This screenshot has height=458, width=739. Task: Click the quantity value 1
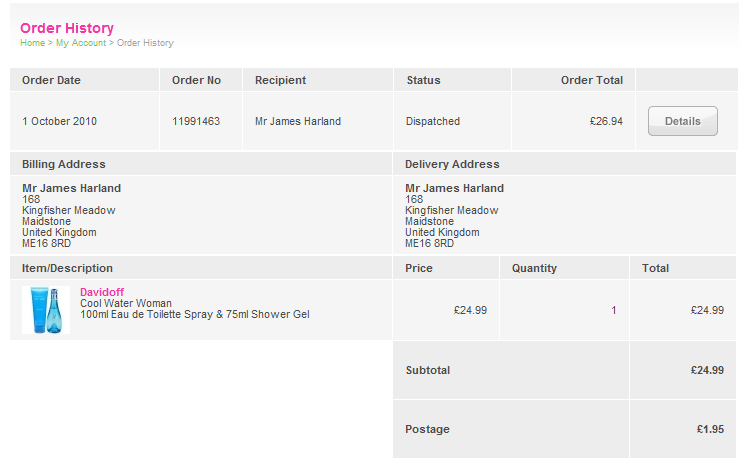[614, 310]
